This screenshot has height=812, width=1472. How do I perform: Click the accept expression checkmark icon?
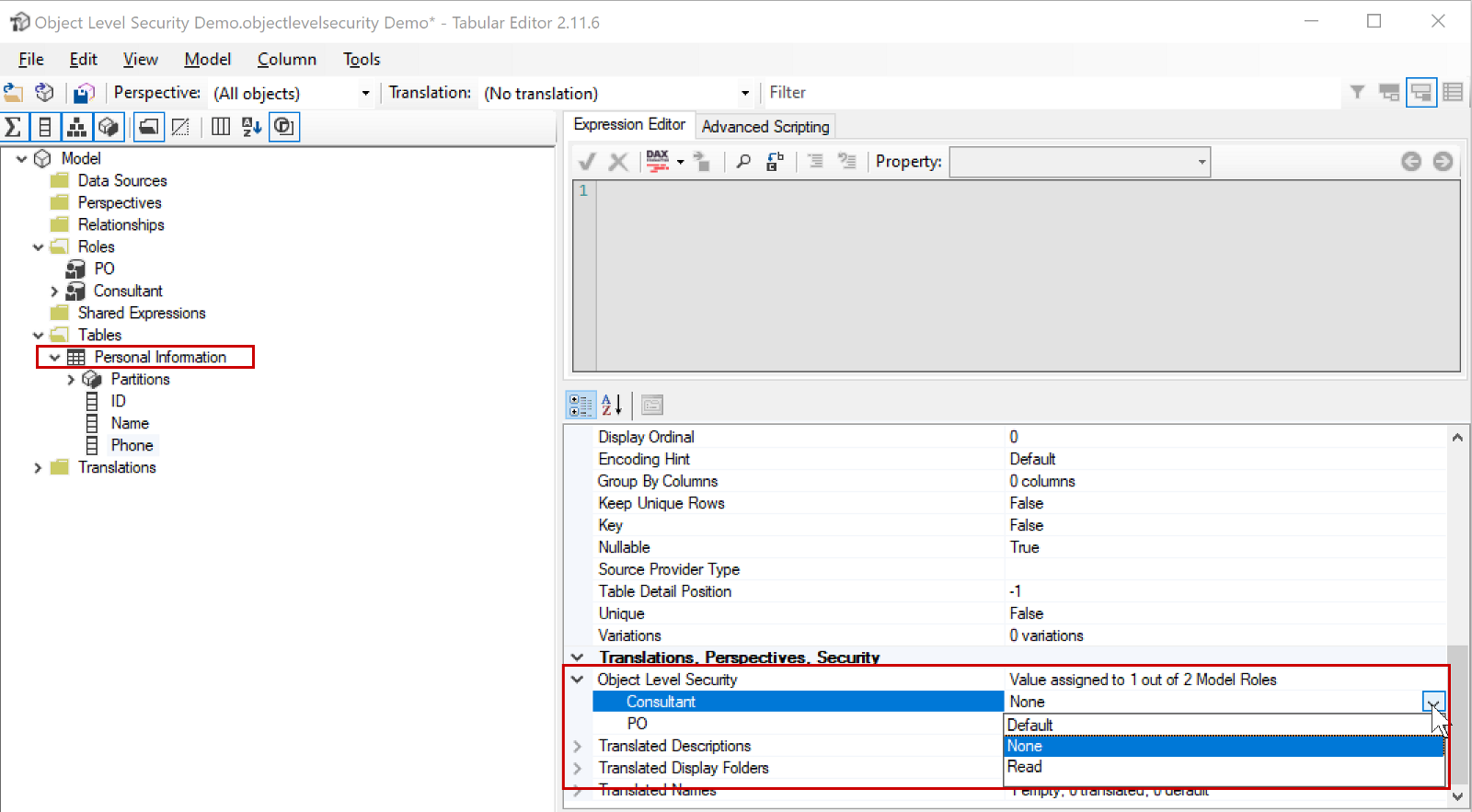point(587,162)
